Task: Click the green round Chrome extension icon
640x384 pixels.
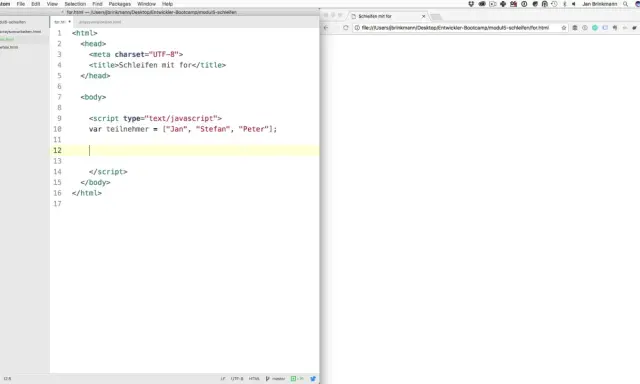Action: 595,28
